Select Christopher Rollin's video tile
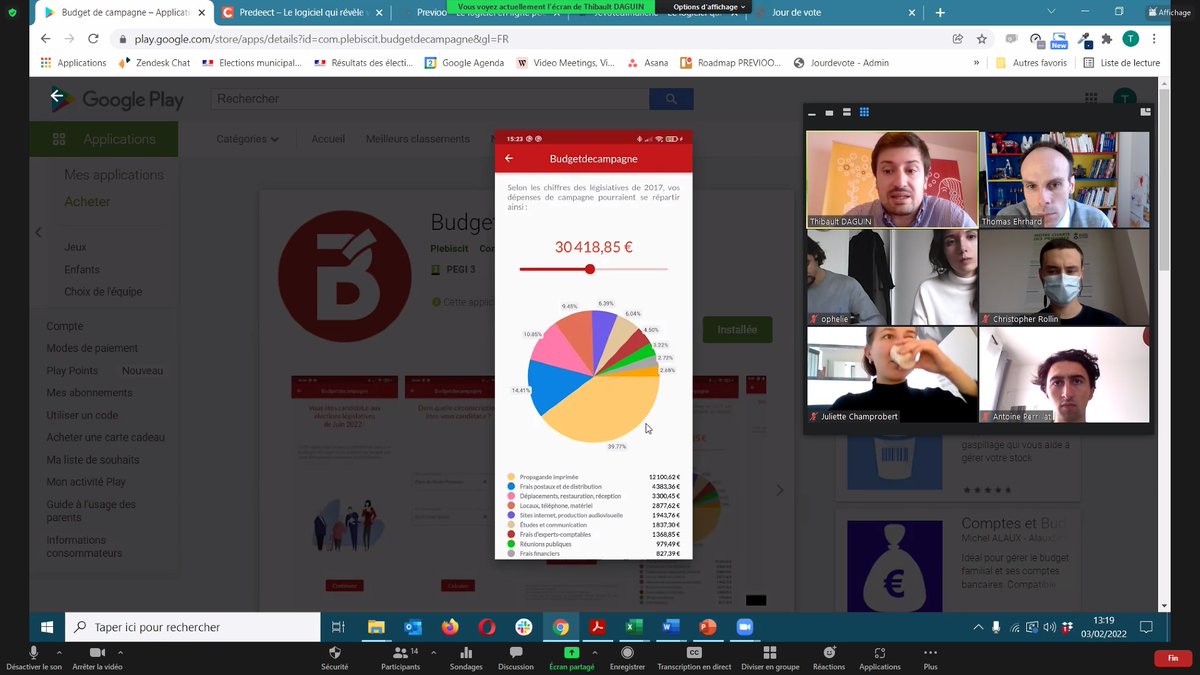This screenshot has width=1200, height=675. tap(1064, 277)
